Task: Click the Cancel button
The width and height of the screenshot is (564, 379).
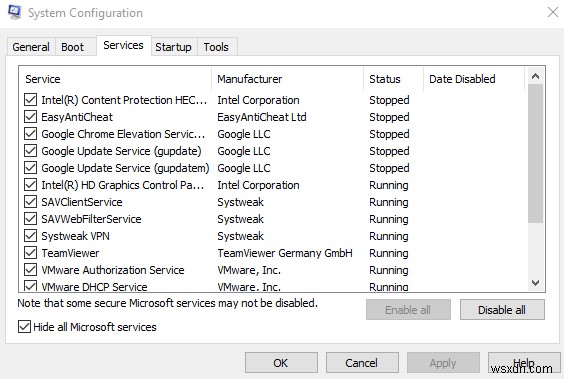Action: tap(362, 363)
